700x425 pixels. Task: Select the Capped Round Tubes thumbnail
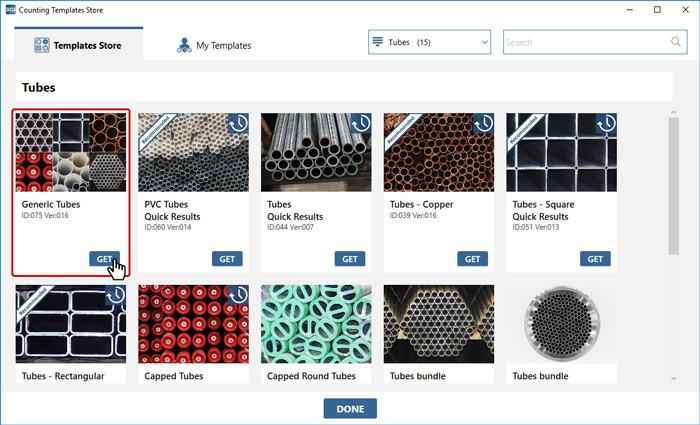coord(316,324)
